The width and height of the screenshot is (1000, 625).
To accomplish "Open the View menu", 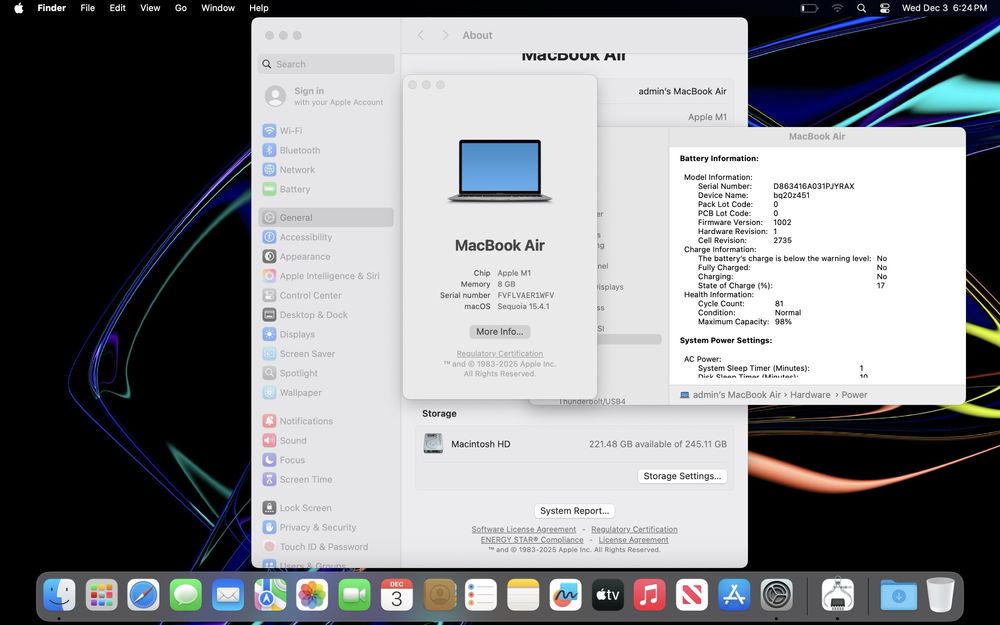I will click(x=150, y=8).
